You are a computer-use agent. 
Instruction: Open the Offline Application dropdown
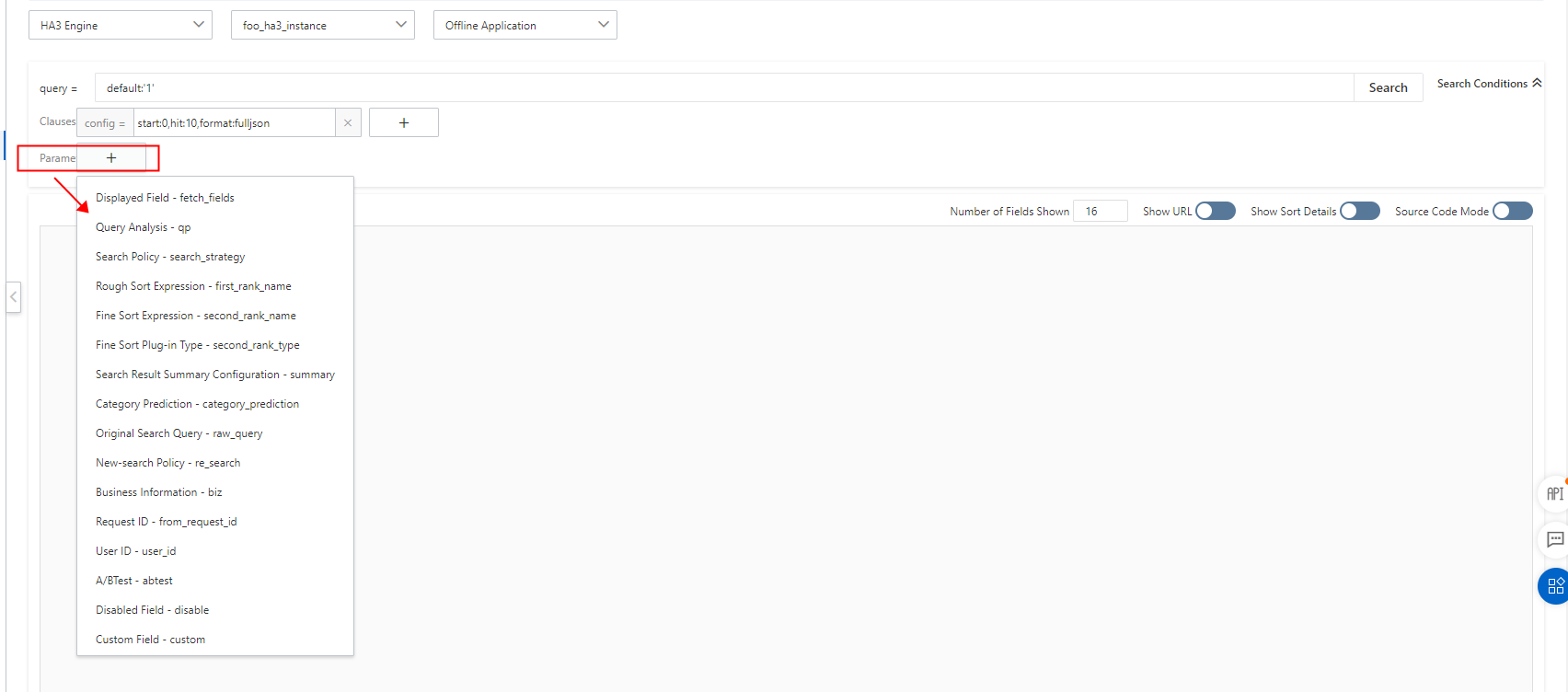[525, 25]
